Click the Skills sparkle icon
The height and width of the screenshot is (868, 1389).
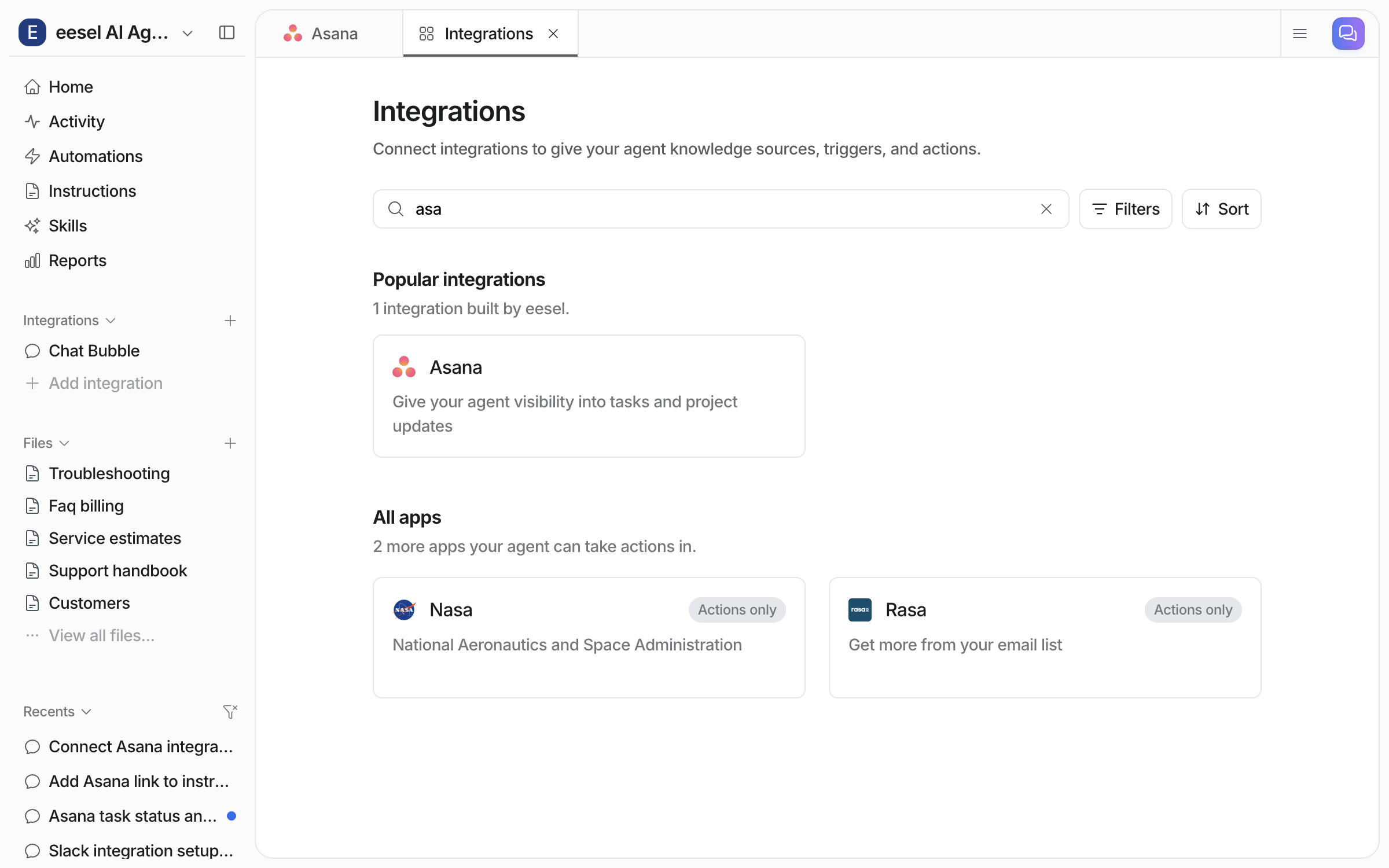pos(32,226)
